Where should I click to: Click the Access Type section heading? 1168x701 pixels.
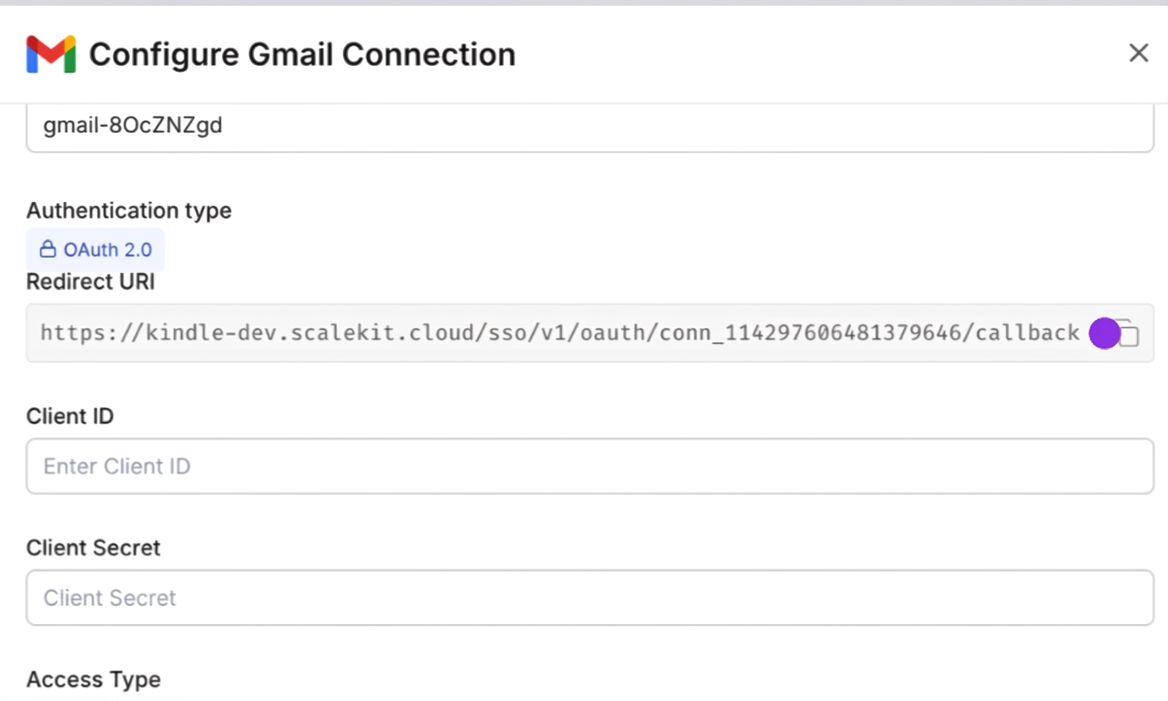tap(93, 679)
